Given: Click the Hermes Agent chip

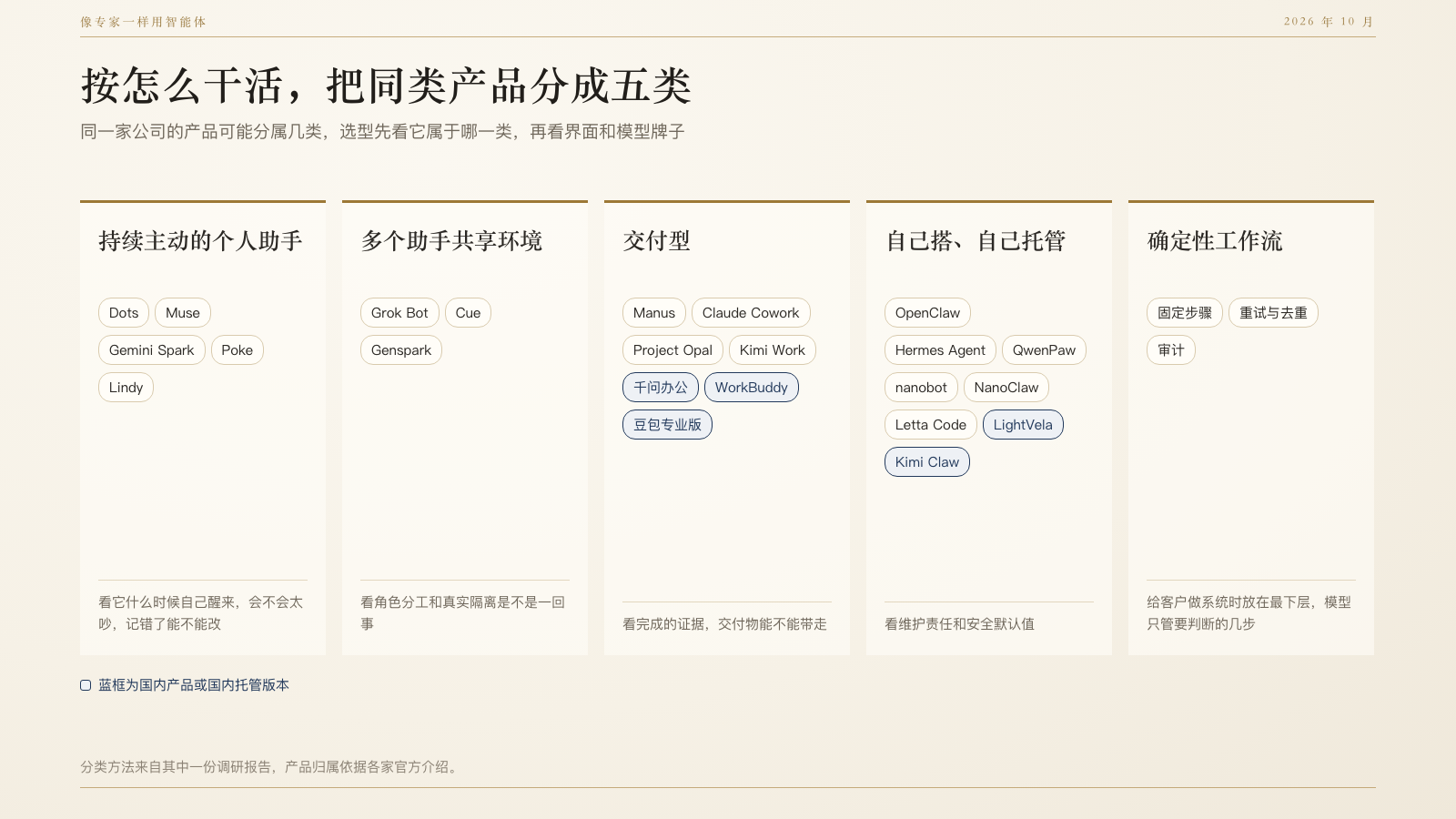Looking at the screenshot, I should [940, 350].
